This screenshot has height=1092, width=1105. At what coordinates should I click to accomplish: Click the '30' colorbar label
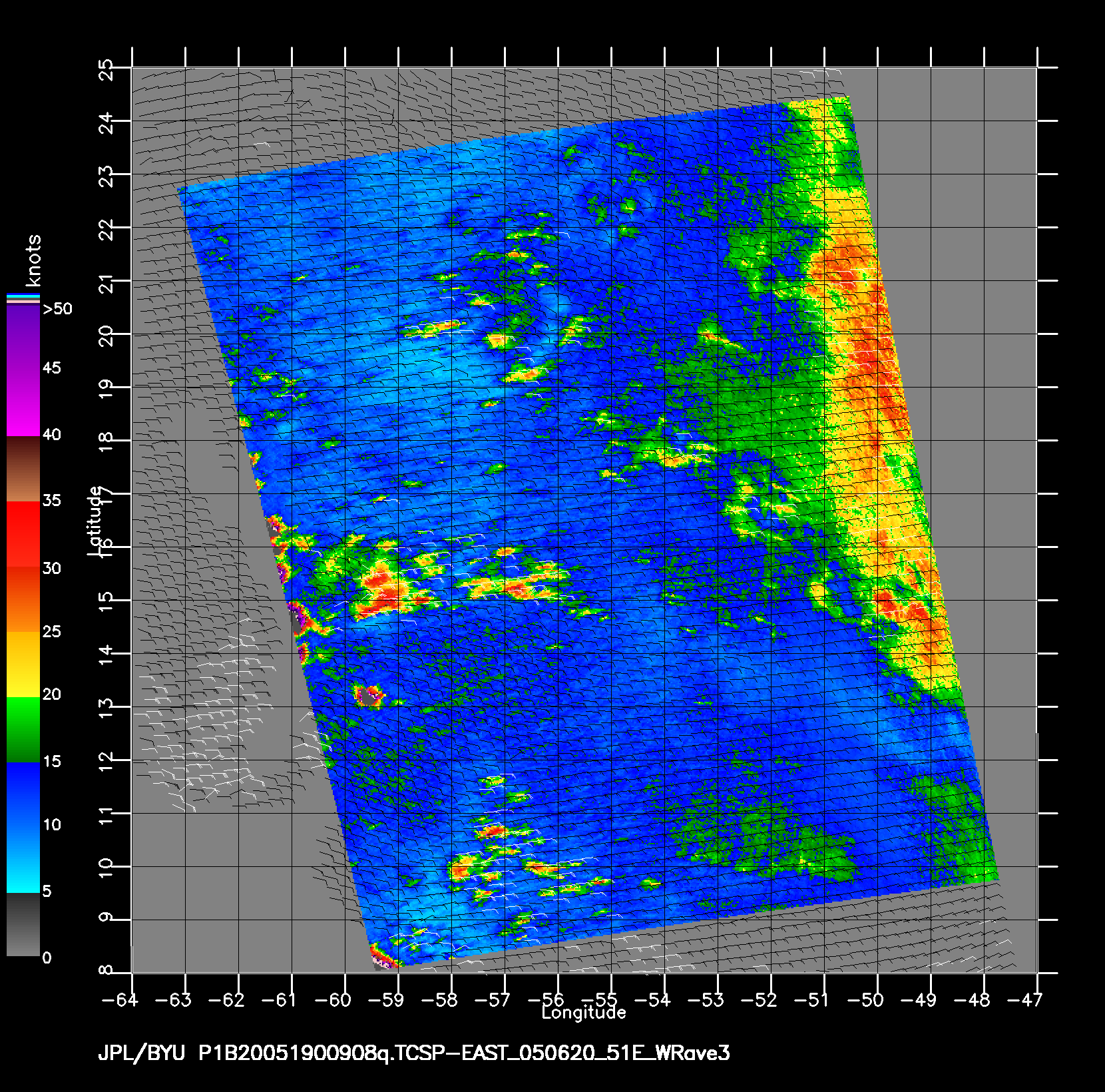click(x=52, y=568)
